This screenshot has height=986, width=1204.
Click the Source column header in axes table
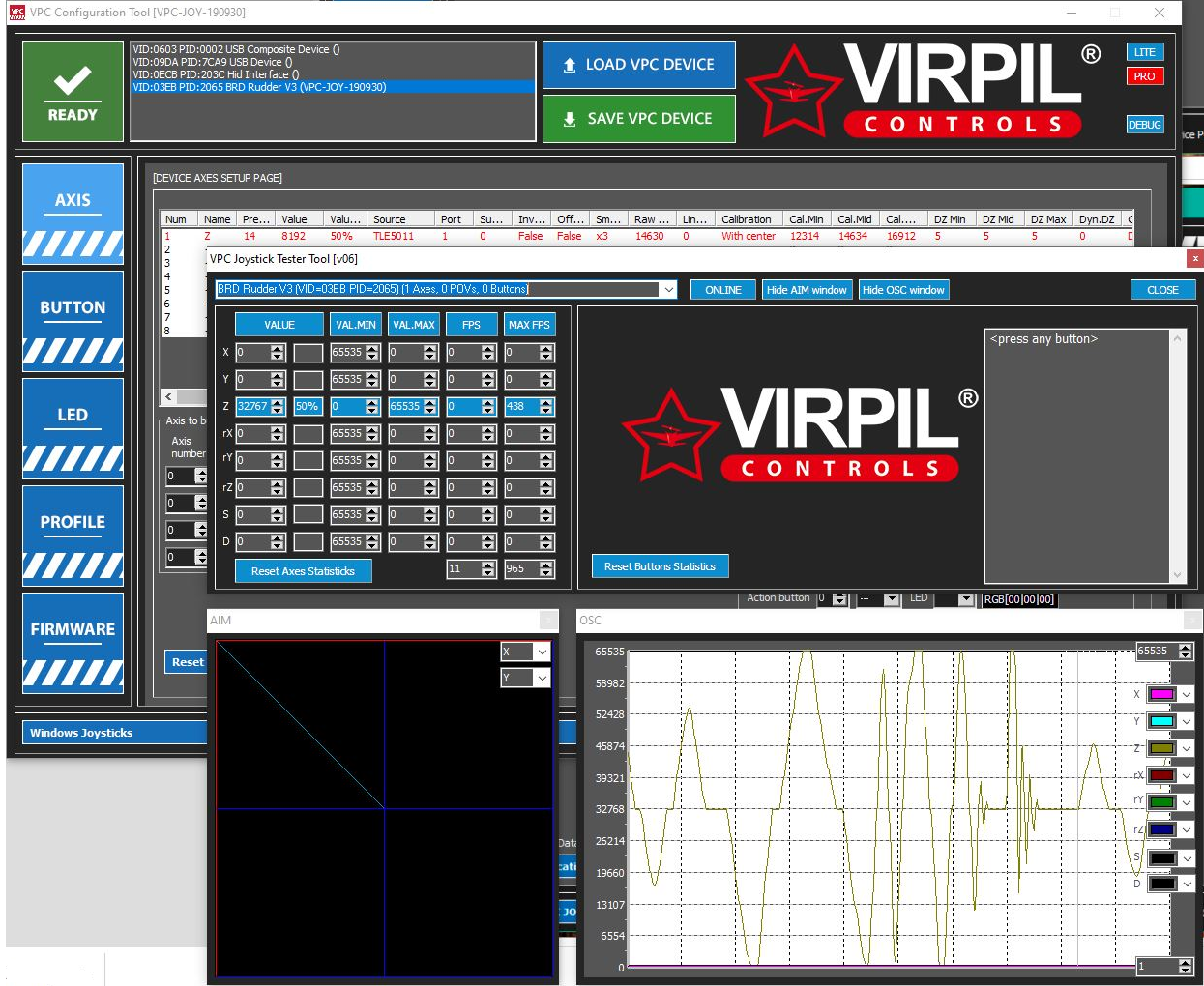[401, 219]
